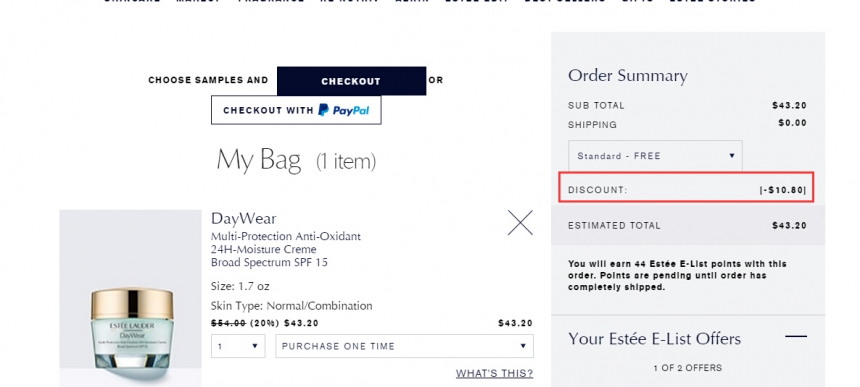Open the DayWear product title
860x387 pixels.
(244, 218)
